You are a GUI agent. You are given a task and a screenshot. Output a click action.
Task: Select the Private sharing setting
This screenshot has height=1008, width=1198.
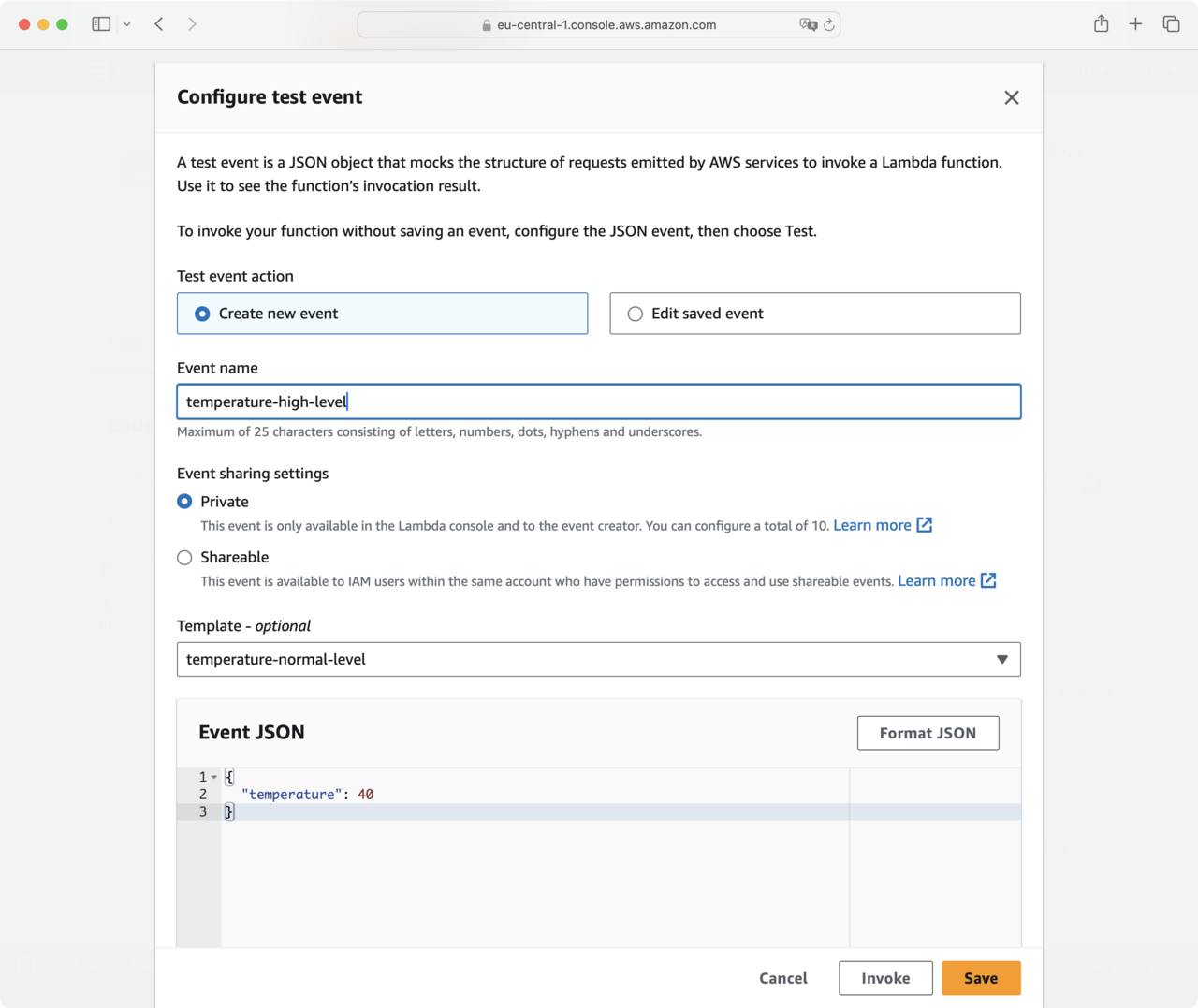185,502
